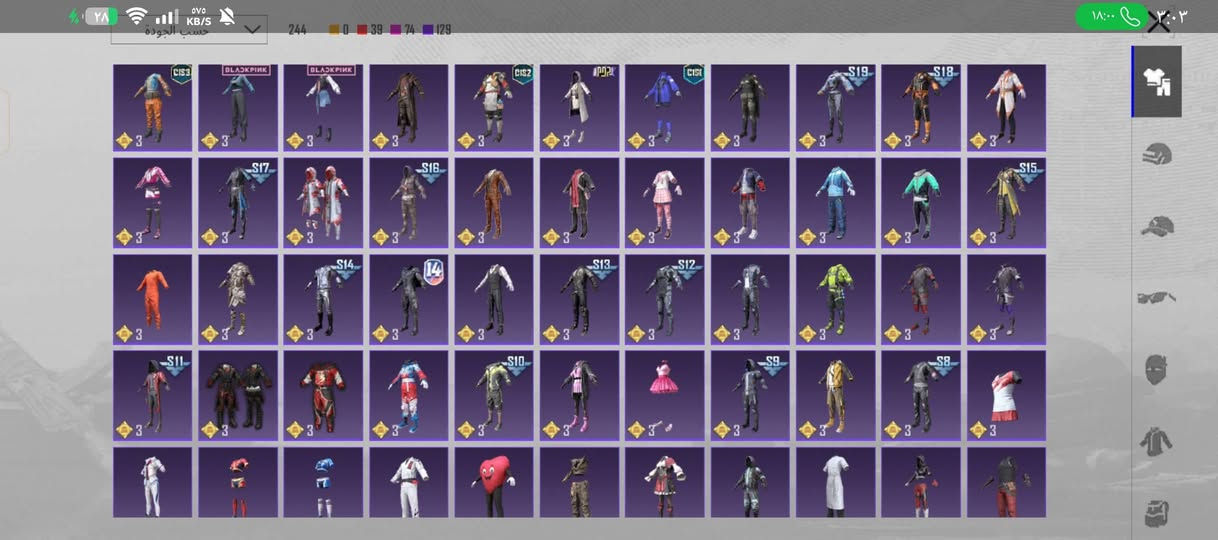Select the S11 season outfit
This screenshot has width=1218, height=540.
click(x=152, y=395)
